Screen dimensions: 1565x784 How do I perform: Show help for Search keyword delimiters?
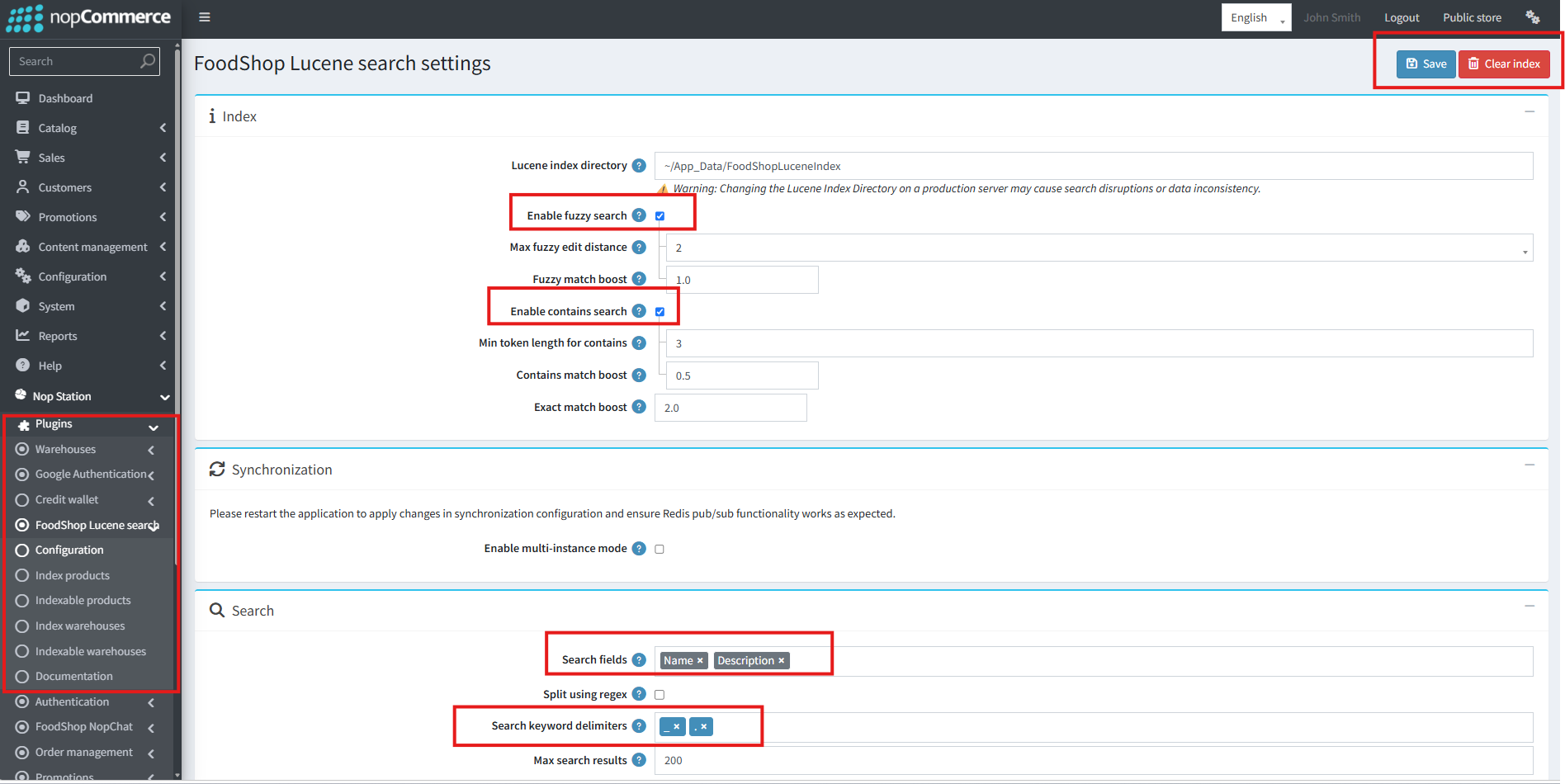tap(639, 726)
